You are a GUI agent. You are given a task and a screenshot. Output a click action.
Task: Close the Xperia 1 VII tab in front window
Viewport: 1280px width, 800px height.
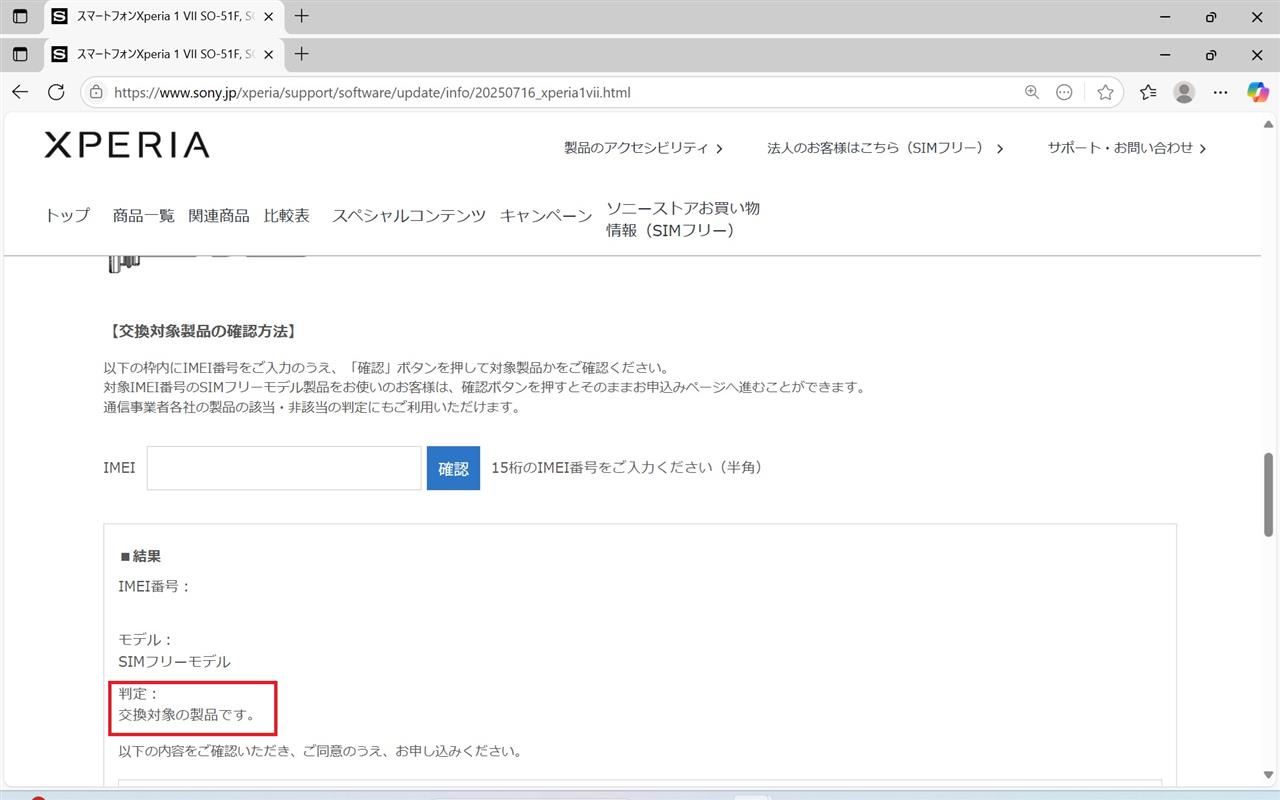pos(268,54)
